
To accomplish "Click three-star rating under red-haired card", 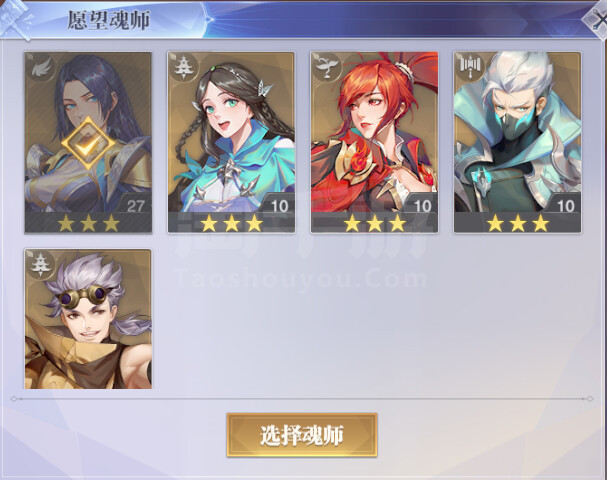I will pyautogui.click(x=374, y=223).
